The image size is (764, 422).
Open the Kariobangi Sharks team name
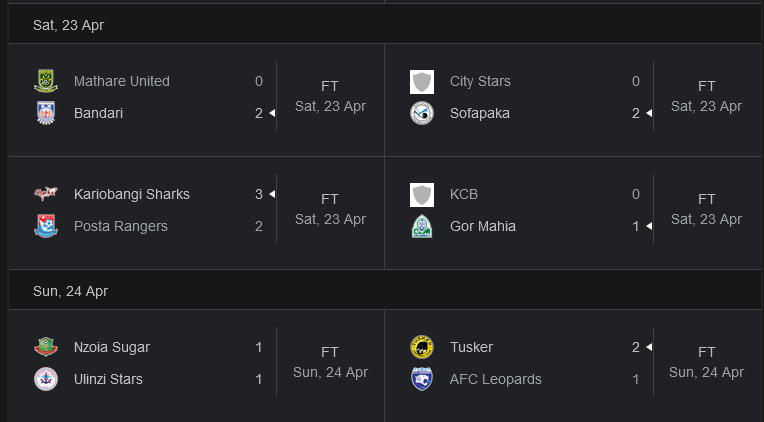(x=132, y=194)
